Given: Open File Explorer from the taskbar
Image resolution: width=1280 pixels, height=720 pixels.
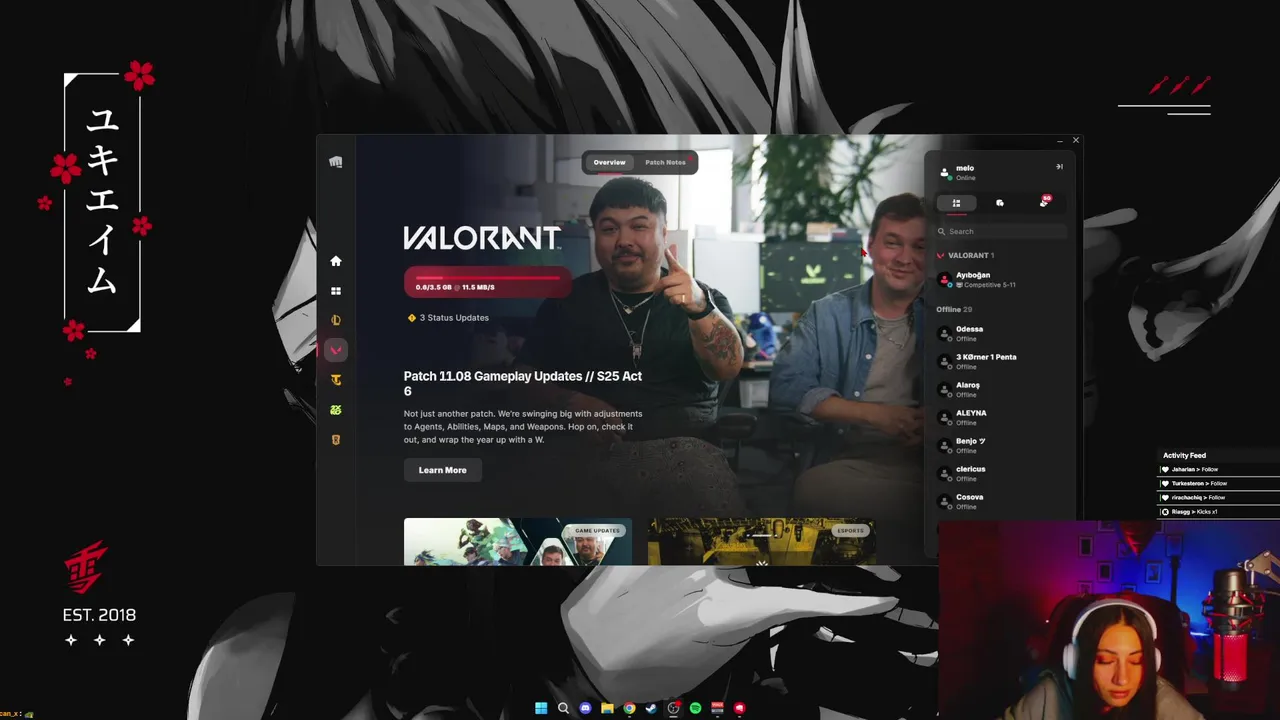Looking at the screenshot, I should (x=607, y=708).
